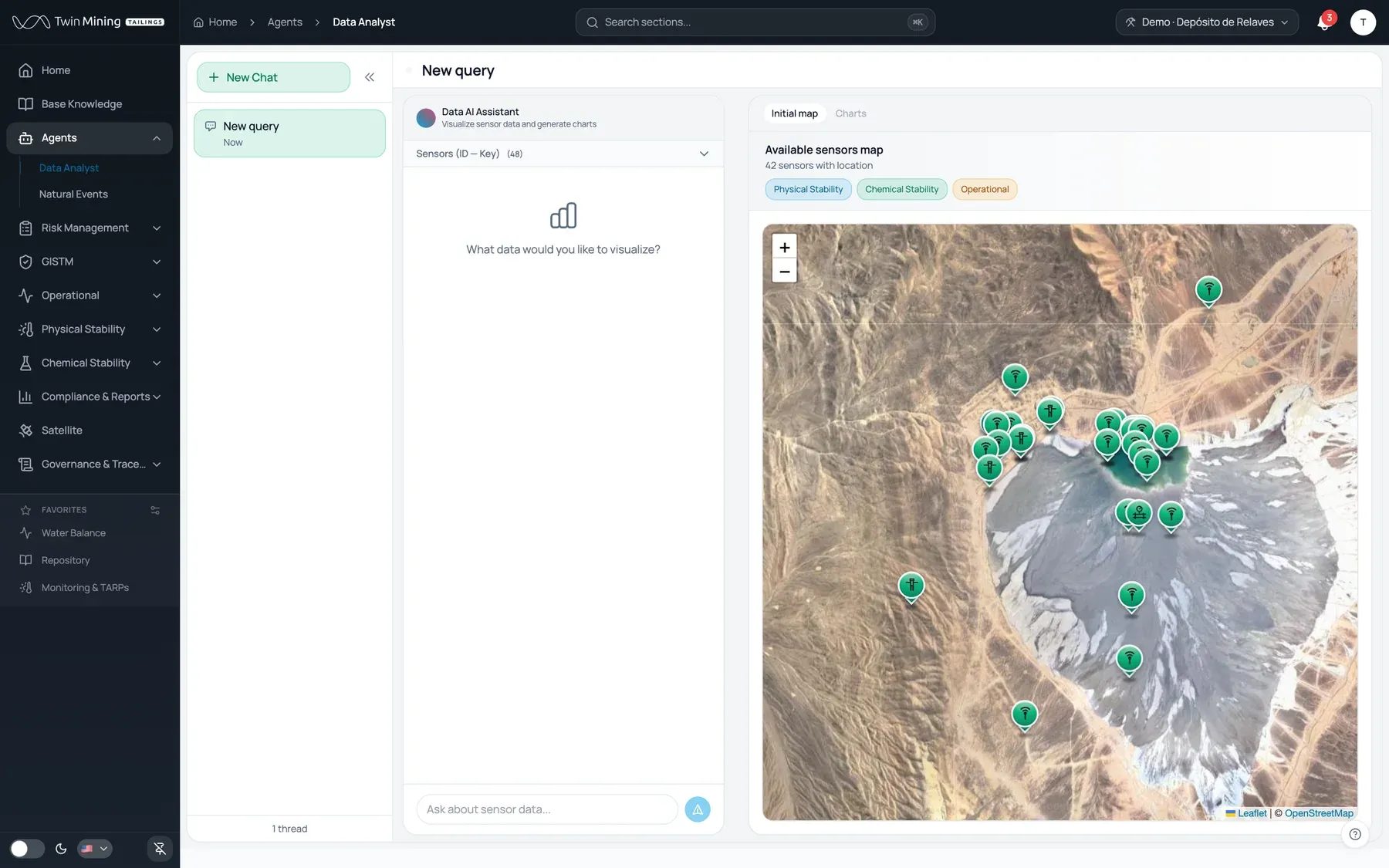The width and height of the screenshot is (1389, 868).
Task: Click the Risk Management clipboard icon
Action: point(25,228)
